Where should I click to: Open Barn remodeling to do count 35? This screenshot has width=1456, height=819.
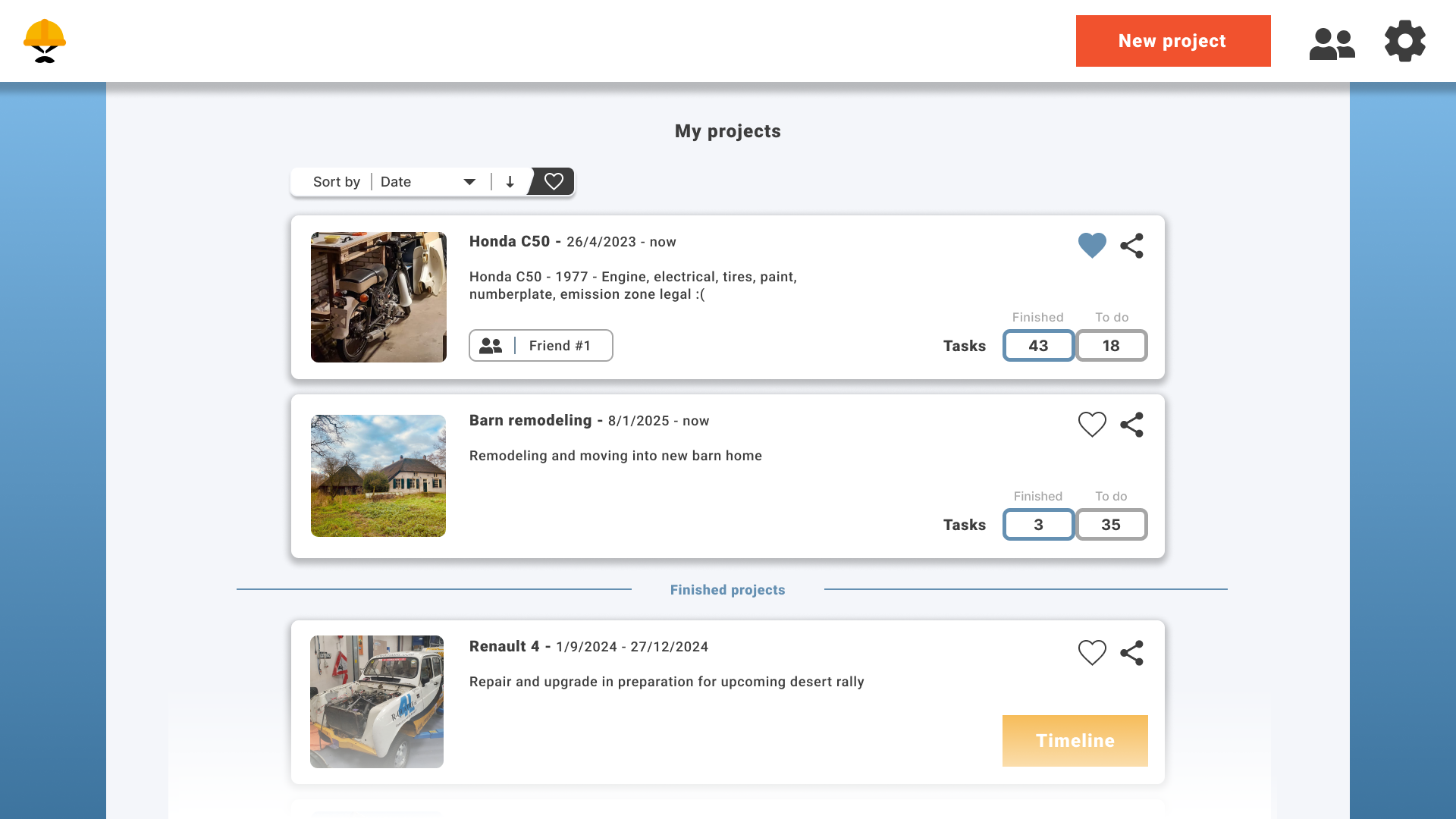pyautogui.click(x=1111, y=525)
